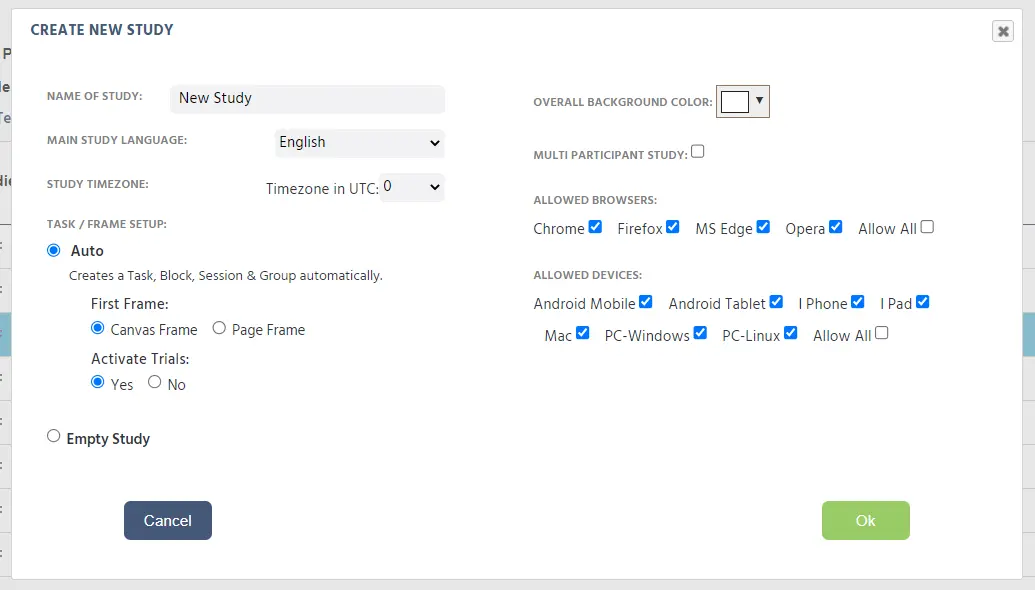Select No for Activate Trials
The image size is (1035, 590).
coord(154,382)
